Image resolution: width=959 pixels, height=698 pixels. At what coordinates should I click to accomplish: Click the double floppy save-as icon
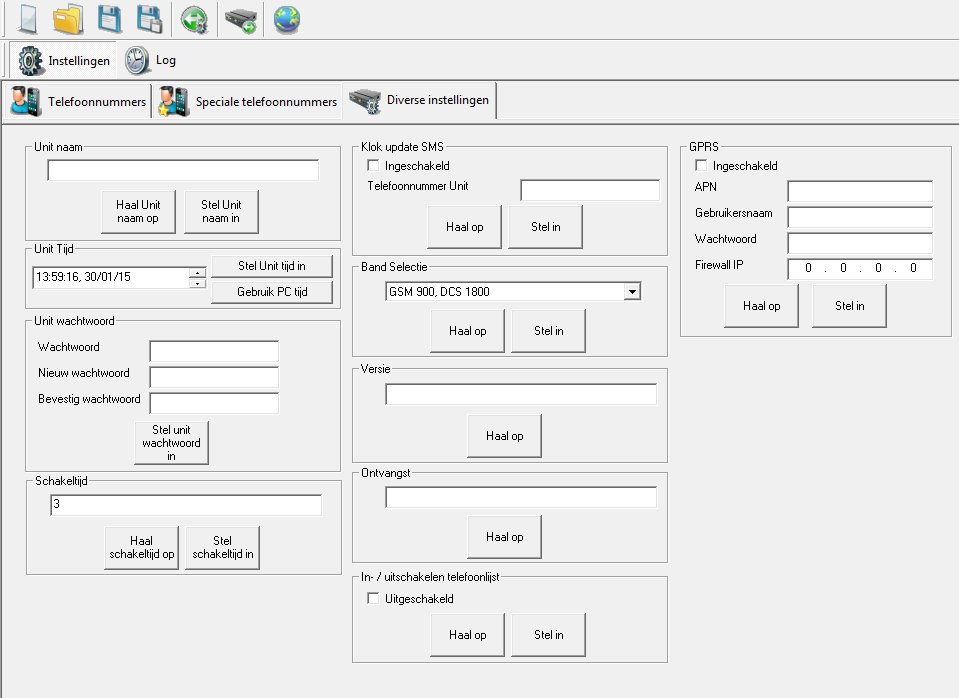point(150,19)
